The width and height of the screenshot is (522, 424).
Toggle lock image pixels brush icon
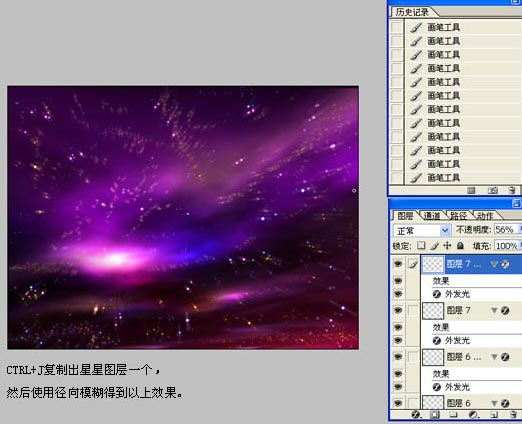pyautogui.click(x=434, y=246)
